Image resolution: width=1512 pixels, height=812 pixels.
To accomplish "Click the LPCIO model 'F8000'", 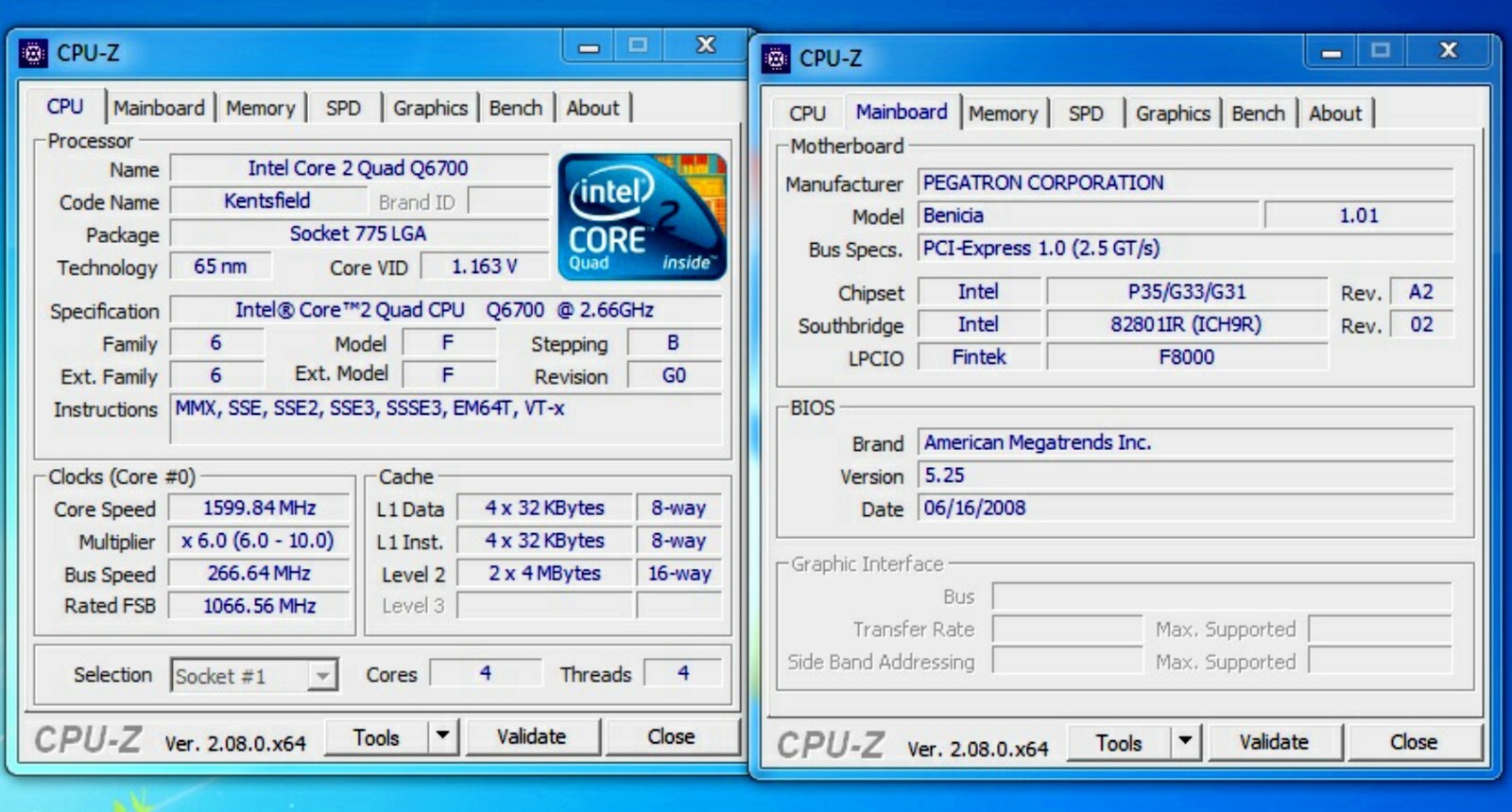I will [x=1187, y=356].
